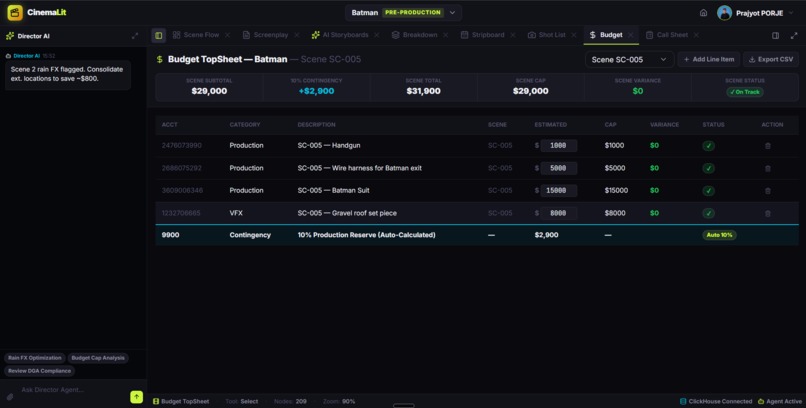The width and height of the screenshot is (806, 408).
Task: Close the Shot List tab
Action: click(x=574, y=35)
